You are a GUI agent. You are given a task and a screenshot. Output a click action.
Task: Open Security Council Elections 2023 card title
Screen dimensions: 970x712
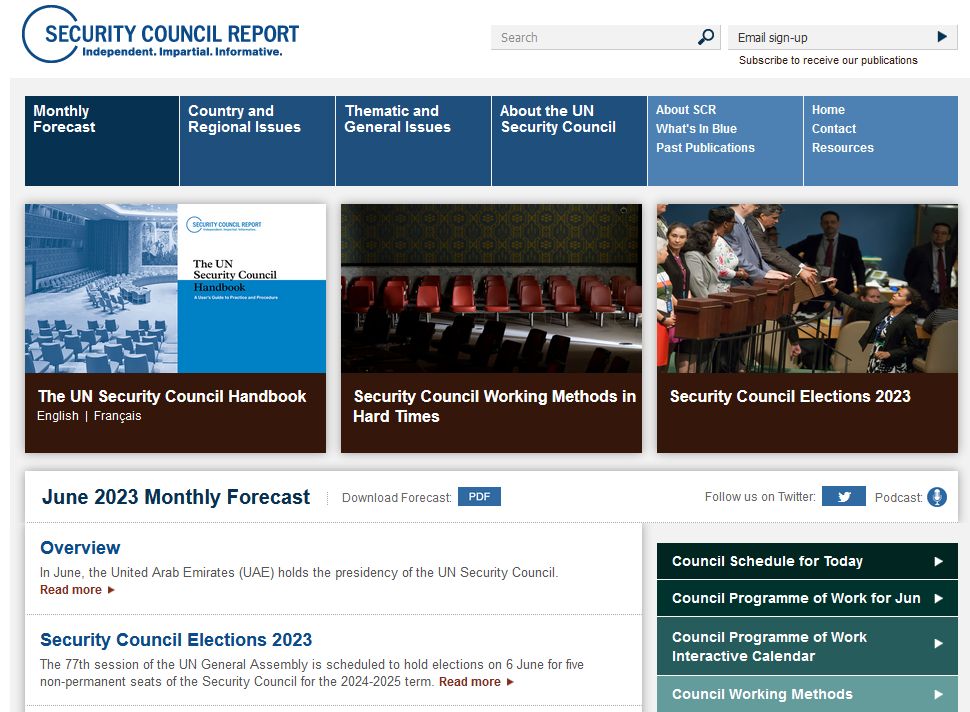pyautogui.click(x=790, y=397)
